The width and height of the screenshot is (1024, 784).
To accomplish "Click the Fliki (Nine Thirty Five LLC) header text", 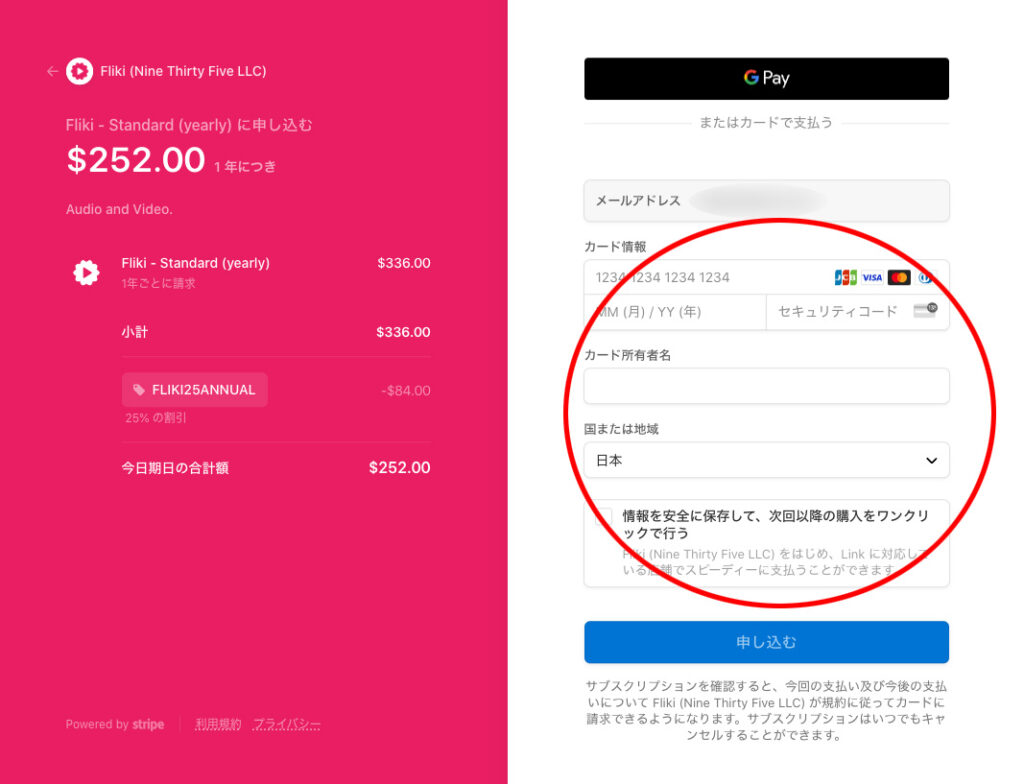I will pyautogui.click(x=183, y=71).
